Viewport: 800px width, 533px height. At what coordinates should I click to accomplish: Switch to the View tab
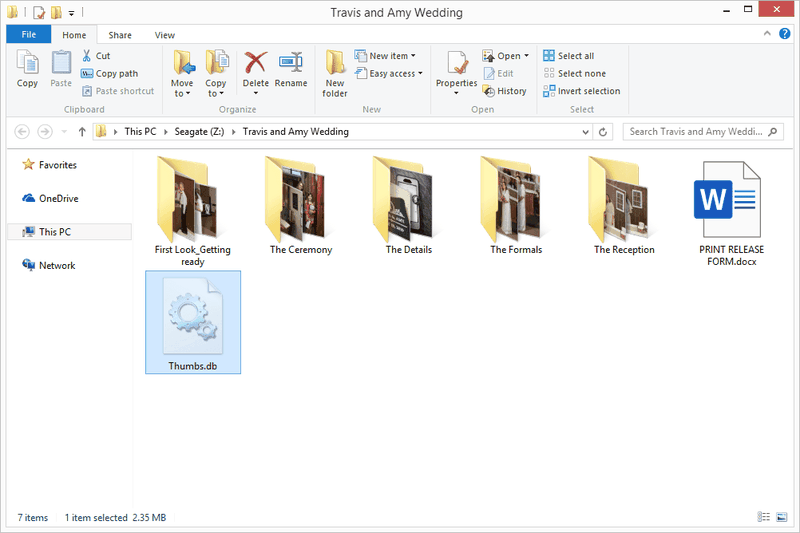tap(164, 35)
